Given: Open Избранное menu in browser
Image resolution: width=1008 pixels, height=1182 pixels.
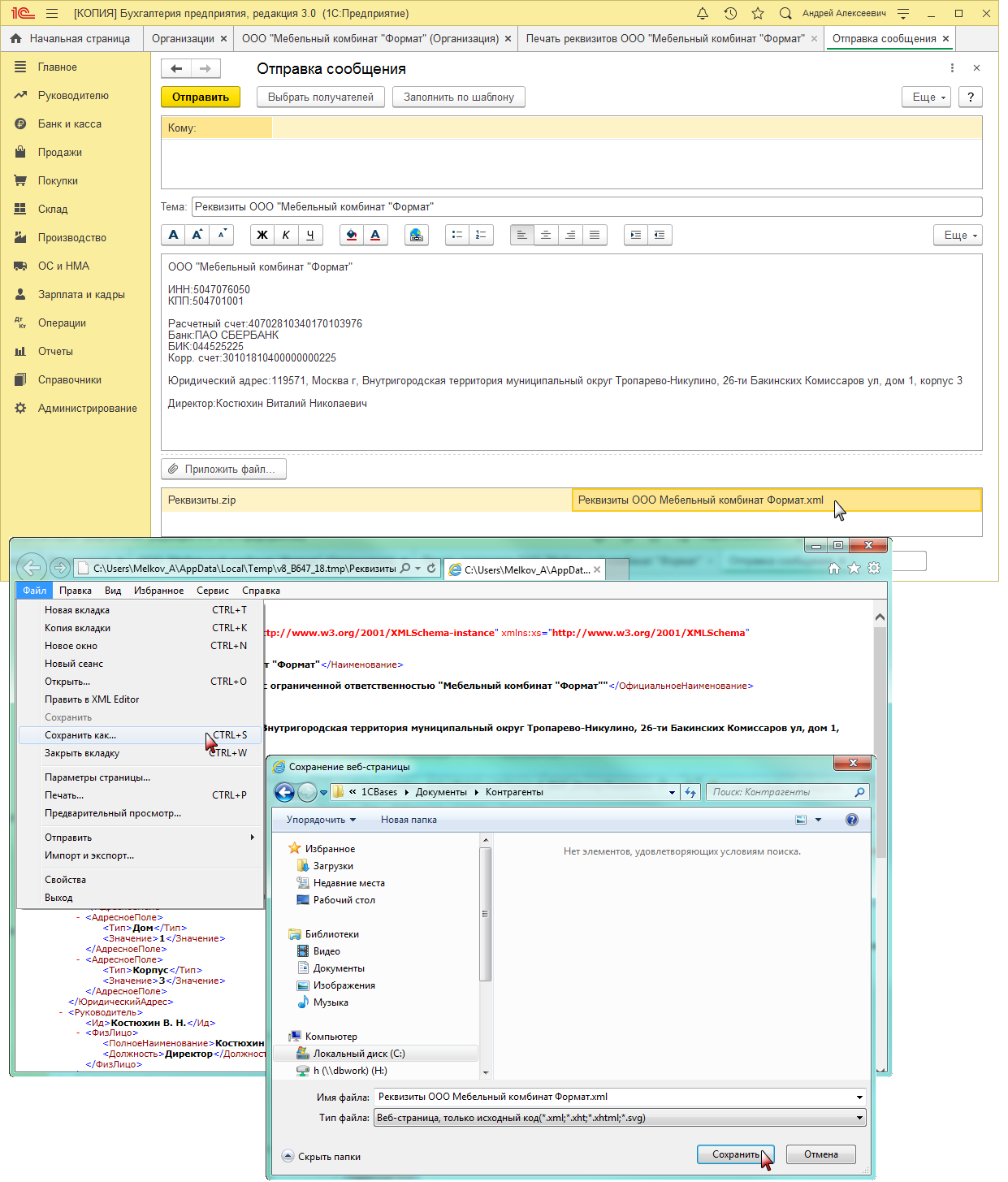Looking at the screenshot, I should [x=158, y=591].
